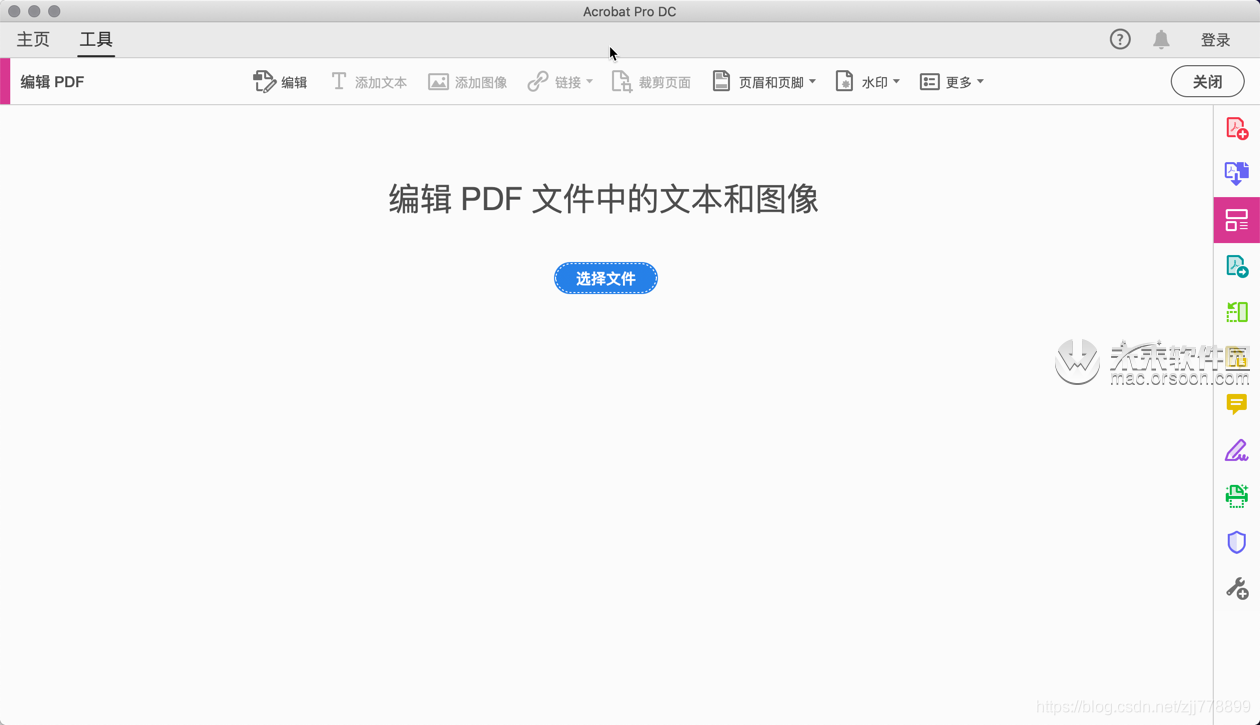Open the green Scan/Print sidebar tool
This screenshot has height=725, width=1260.
click(x=1237, y=496)
